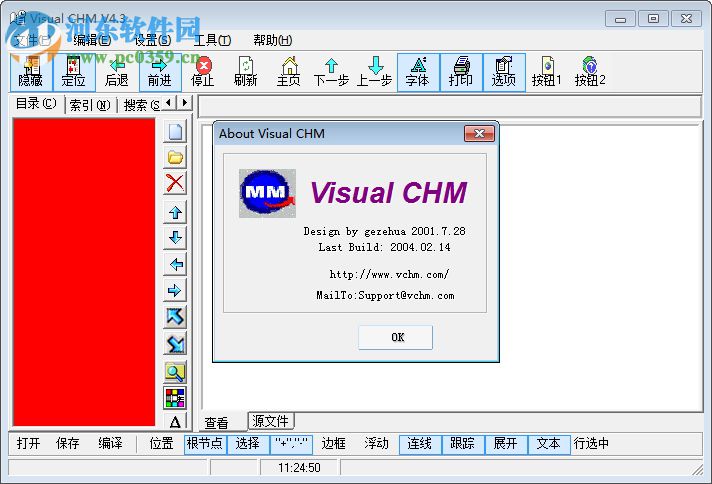Click the diagonal up-left arrow icon
This screenshot has height=484, width=712.
(x=175, y=317)
